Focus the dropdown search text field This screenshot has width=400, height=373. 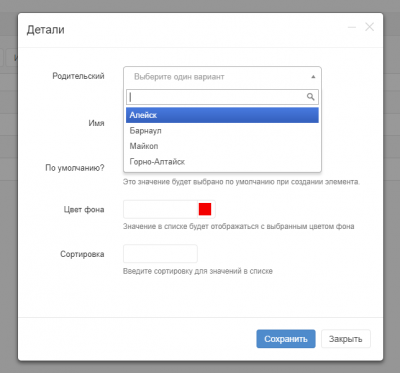[x=222, y=97]
